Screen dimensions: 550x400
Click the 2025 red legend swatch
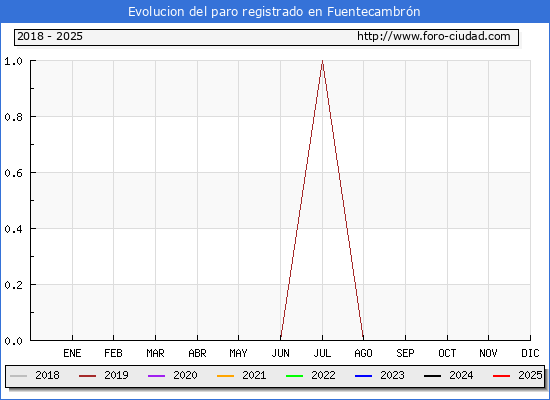coord(502,376)
